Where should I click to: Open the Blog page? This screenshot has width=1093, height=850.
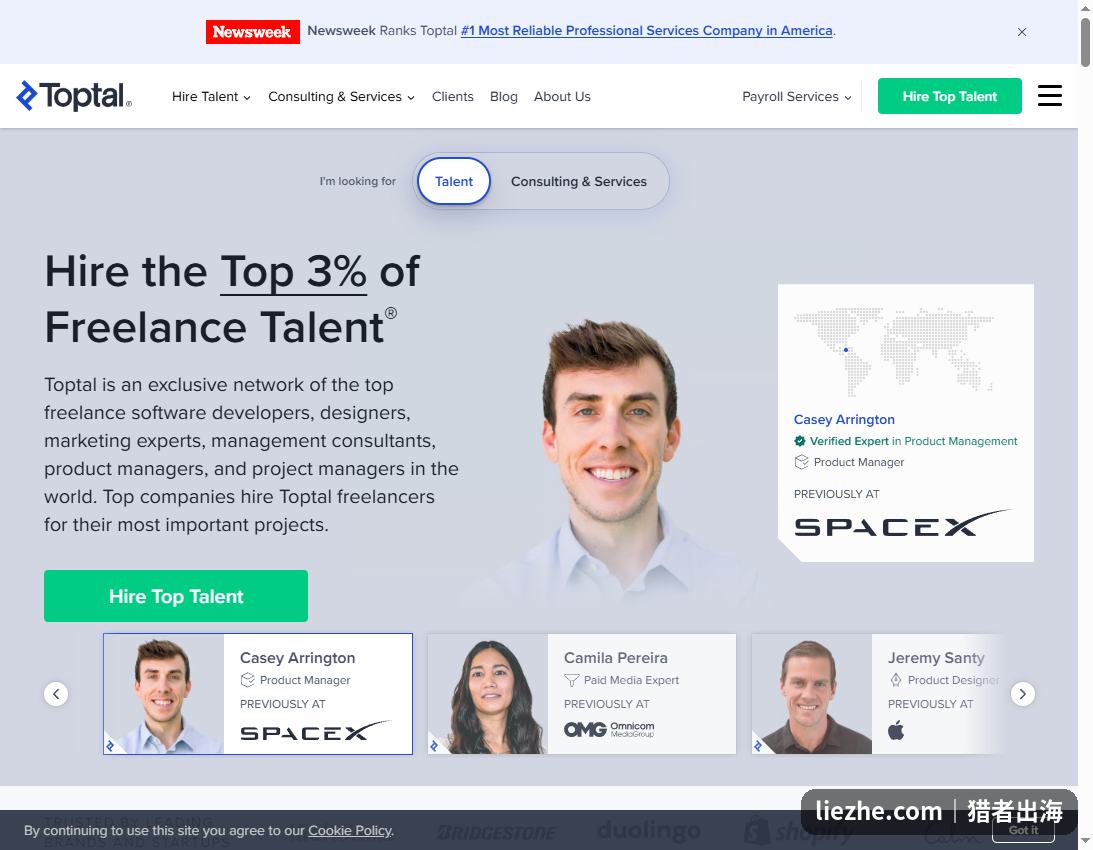[x=503, y=96]
